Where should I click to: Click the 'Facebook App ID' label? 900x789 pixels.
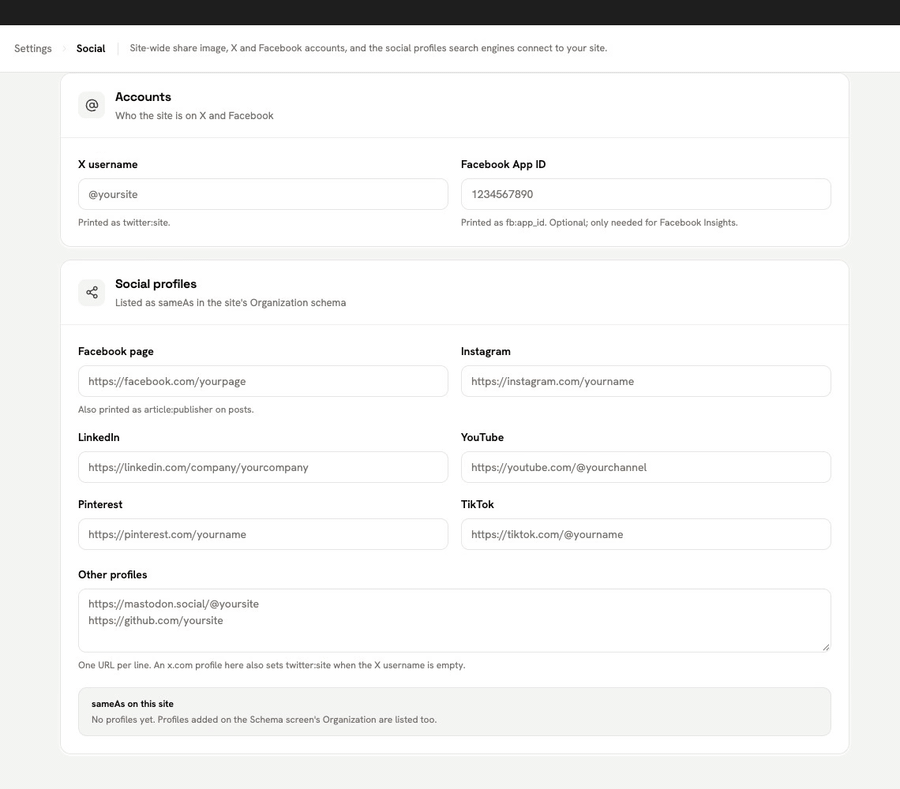503,165
